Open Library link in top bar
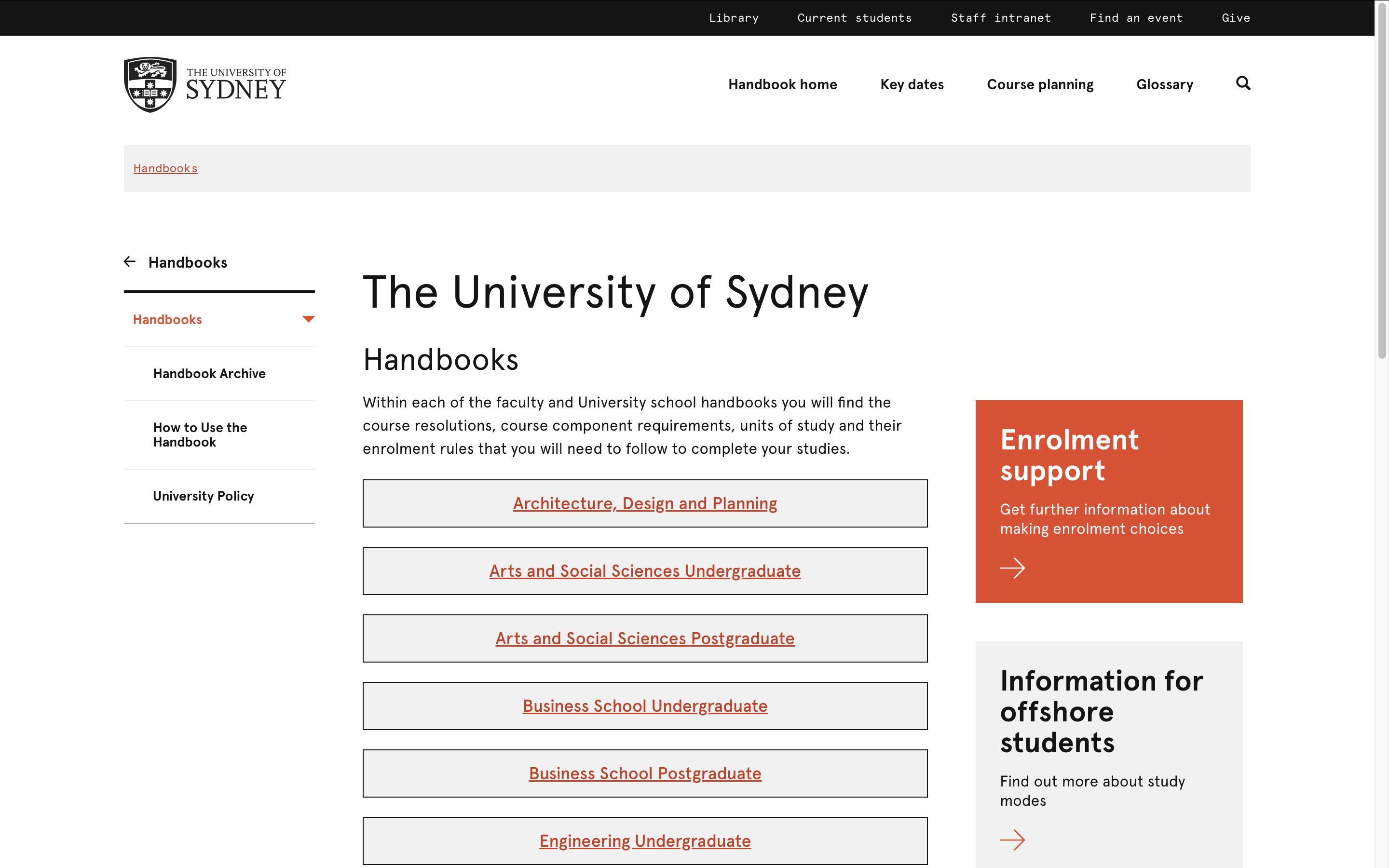Screen dimensions: 1389x868 (x=734, y=18)
